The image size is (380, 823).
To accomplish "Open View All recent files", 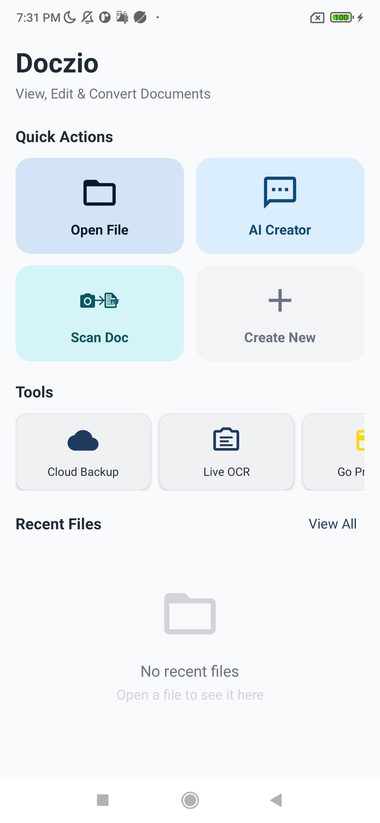I will pyautogui.click(x=332, y=524).
